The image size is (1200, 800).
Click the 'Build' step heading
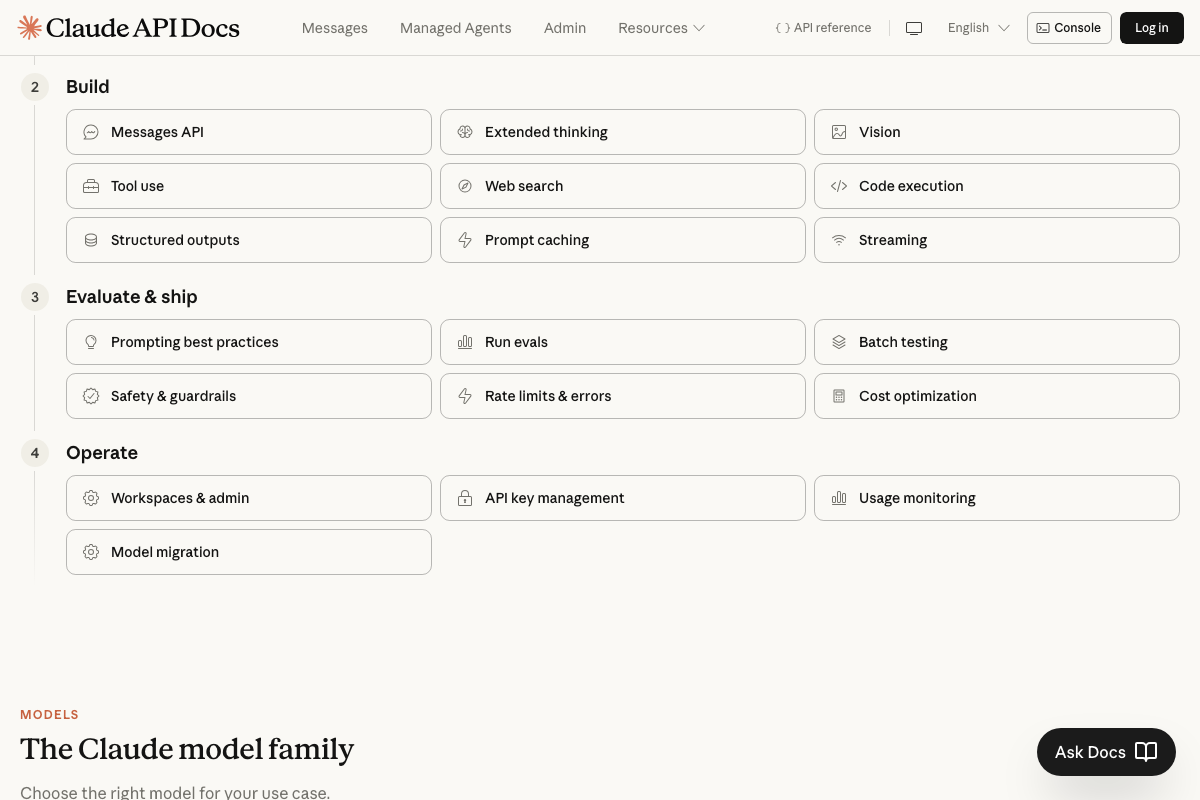coord(88,87)
